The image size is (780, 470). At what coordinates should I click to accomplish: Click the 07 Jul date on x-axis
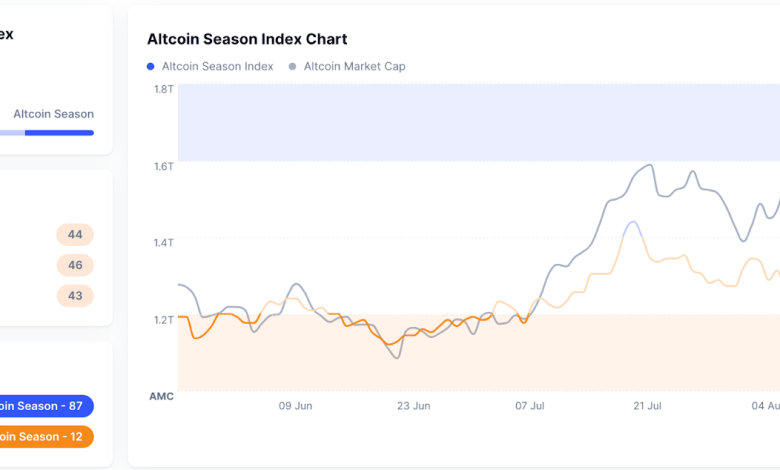(529, 406)
